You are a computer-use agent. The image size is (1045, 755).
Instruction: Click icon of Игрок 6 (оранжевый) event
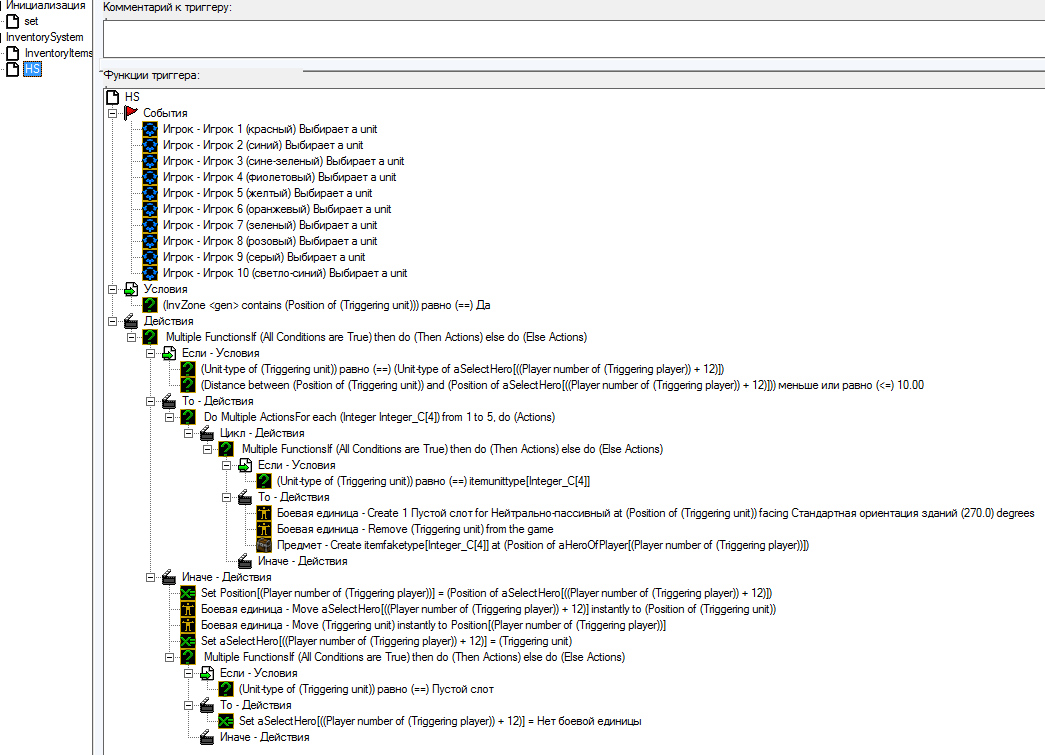150,209
